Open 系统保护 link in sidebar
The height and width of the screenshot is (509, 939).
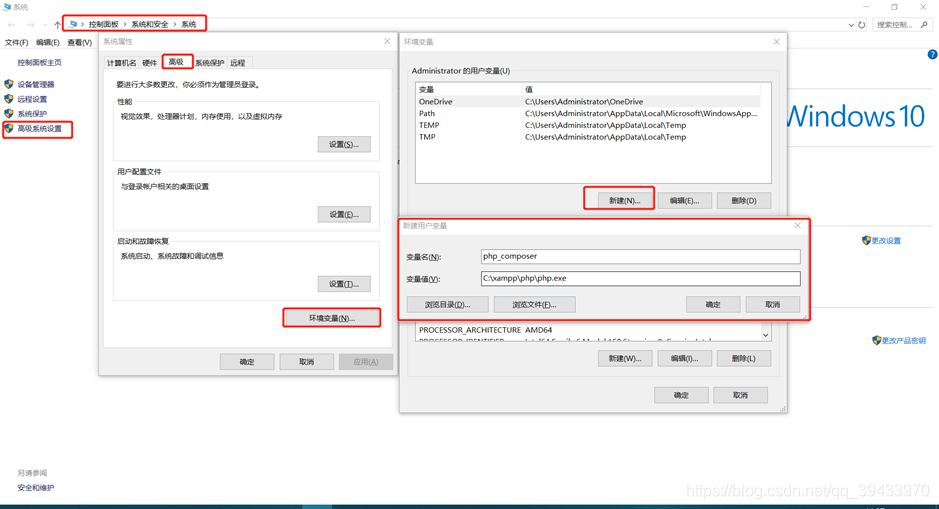(32, 114)
